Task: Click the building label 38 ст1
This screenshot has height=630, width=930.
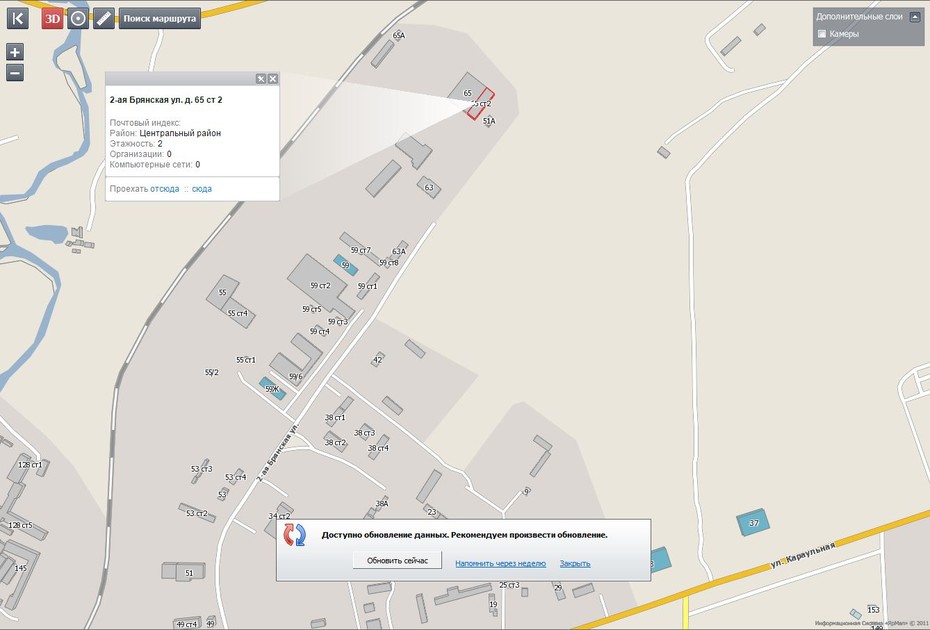Action: tap(335, 417)
